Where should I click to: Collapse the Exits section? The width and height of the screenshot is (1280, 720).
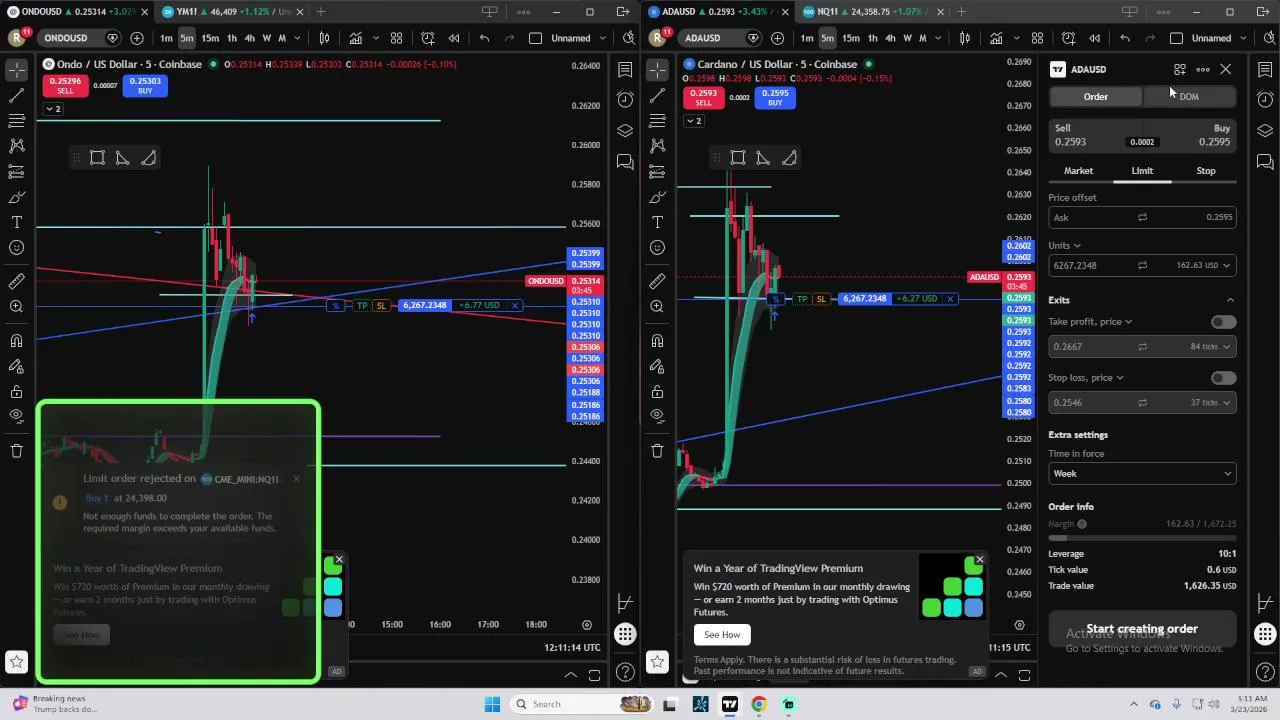(1230, 300)
